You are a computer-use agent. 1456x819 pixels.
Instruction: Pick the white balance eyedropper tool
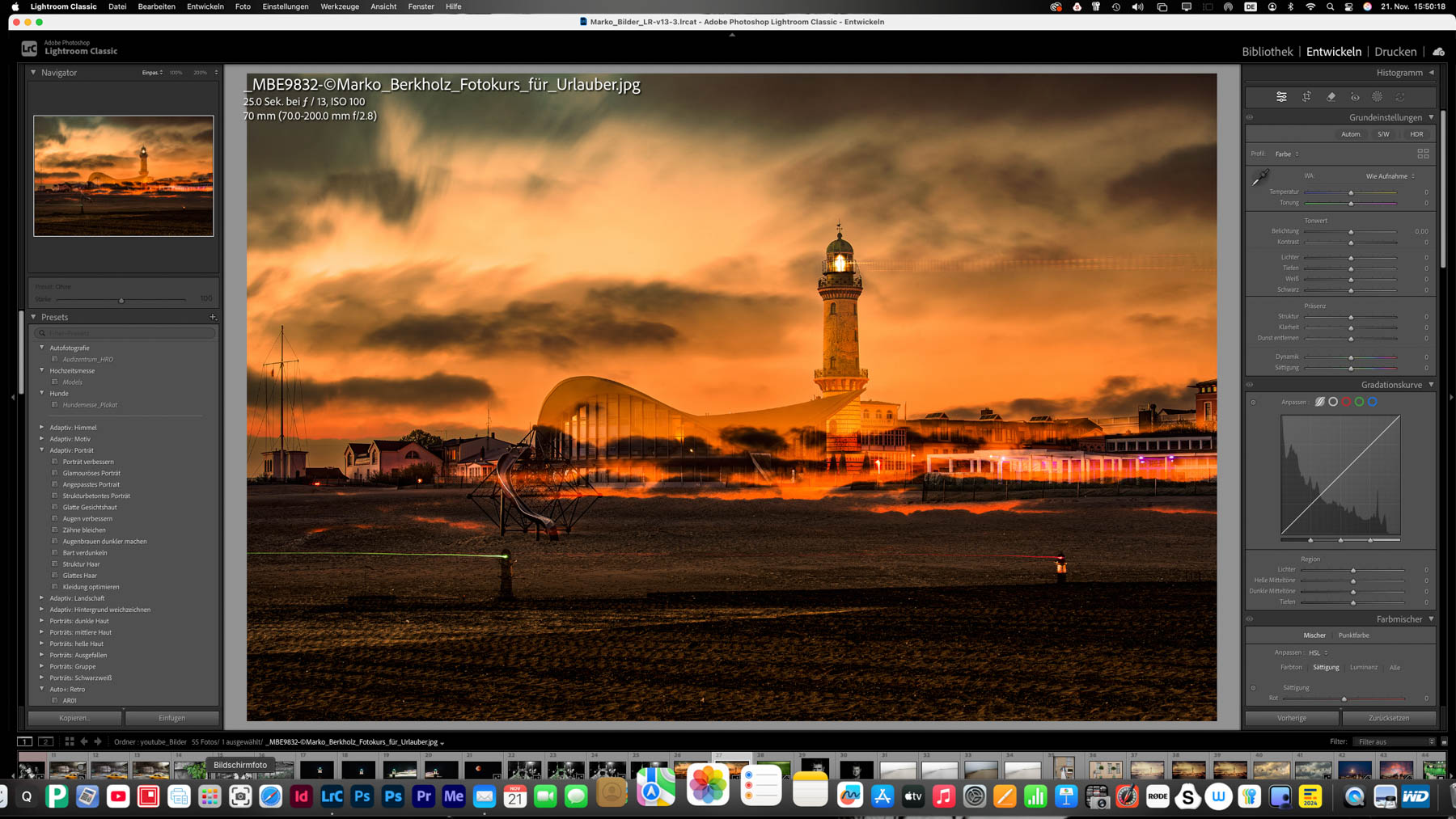1260,178
